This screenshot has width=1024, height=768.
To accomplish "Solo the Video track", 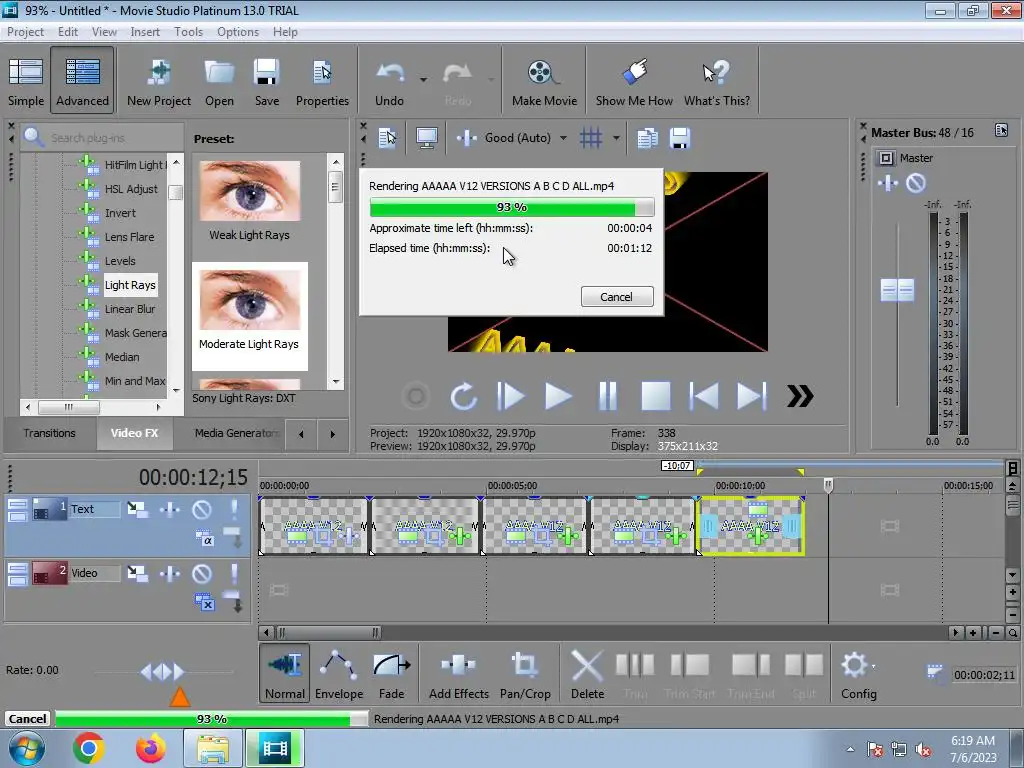I will pos(234,573).
